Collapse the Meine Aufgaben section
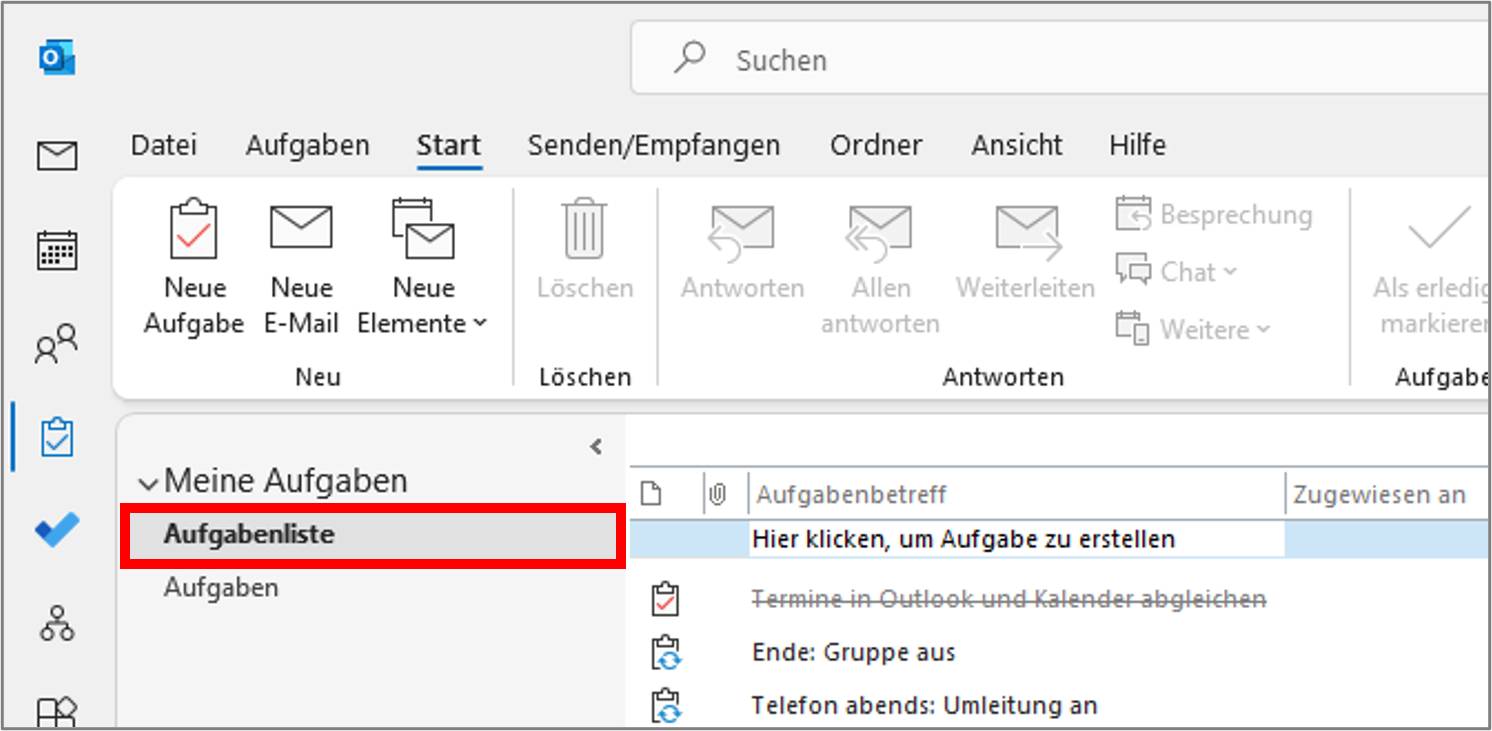The width and height of the screenshot is (1492, 731). point(148,481)
